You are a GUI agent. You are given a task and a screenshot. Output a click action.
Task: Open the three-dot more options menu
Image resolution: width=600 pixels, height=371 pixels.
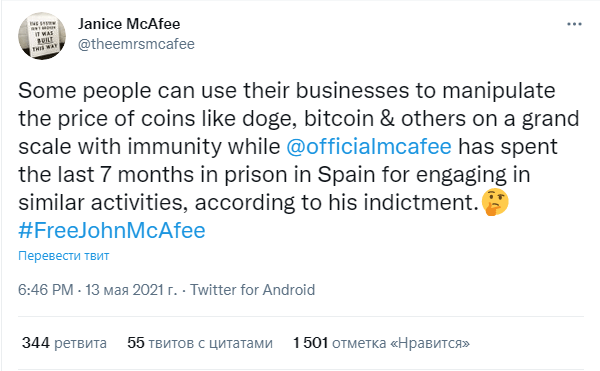(574, 24)
